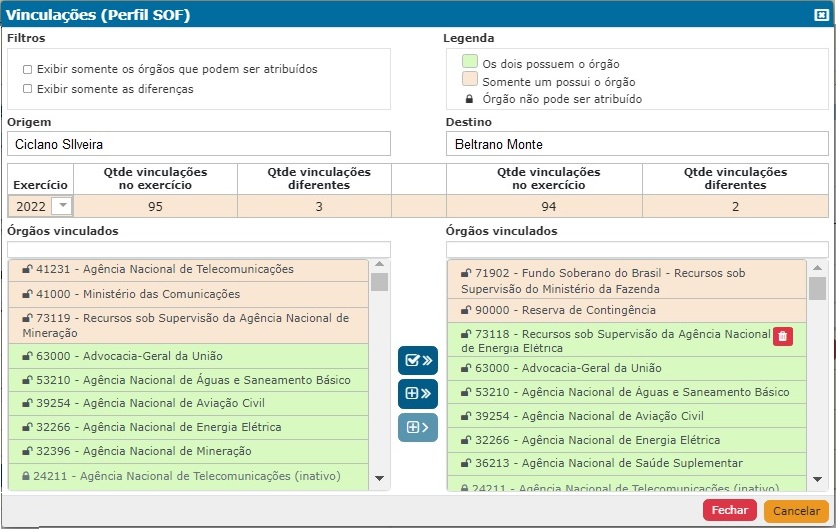Click padlock icon in the Legenda panel
Viewport: 836px width, 529px height.
[x=469, y=99]
